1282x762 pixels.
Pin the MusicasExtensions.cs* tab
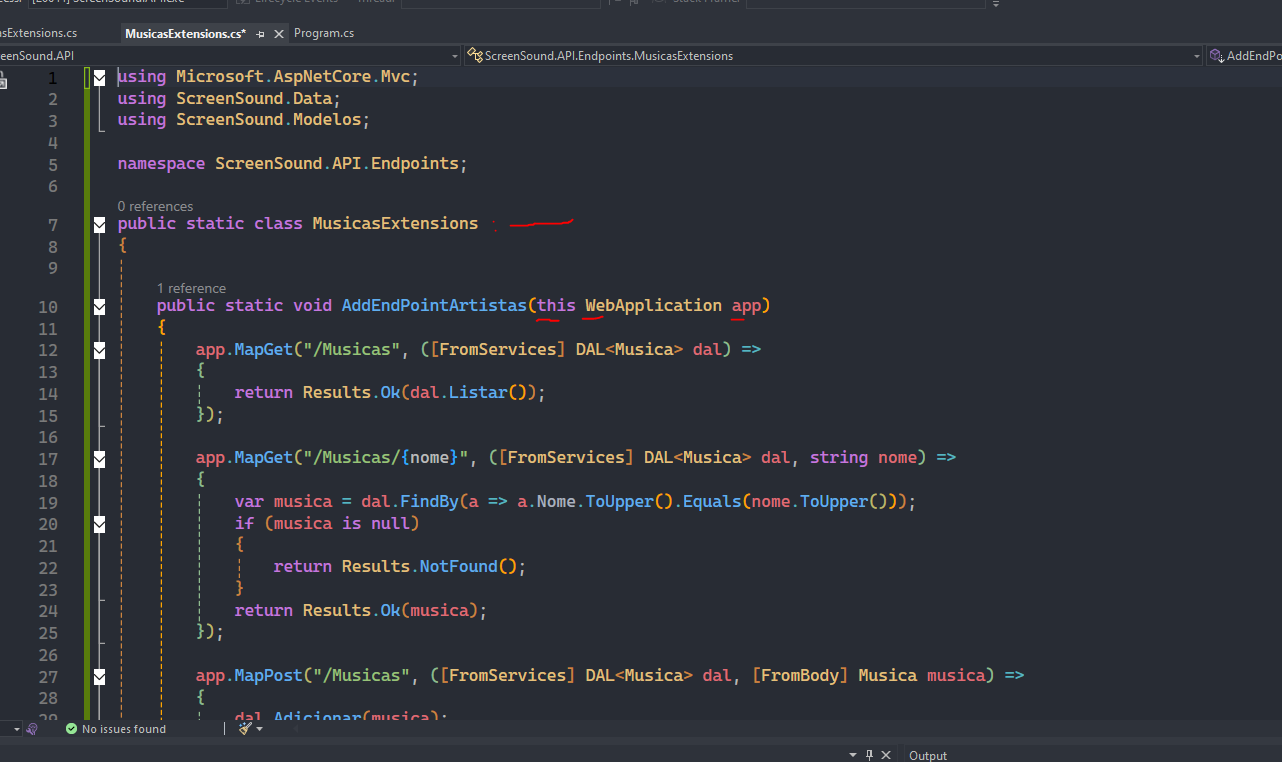[261, 33]
